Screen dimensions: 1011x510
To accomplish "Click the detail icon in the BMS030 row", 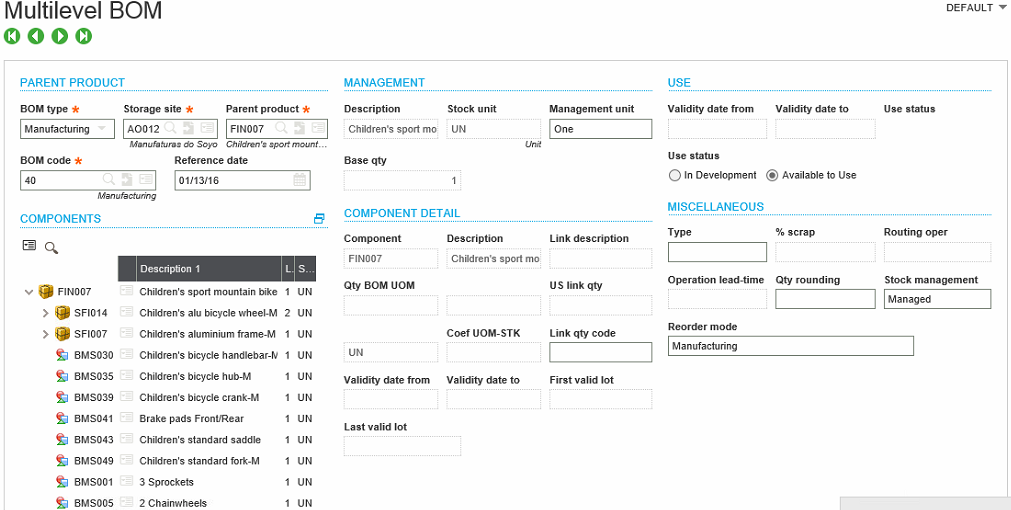I will [127, 355].
